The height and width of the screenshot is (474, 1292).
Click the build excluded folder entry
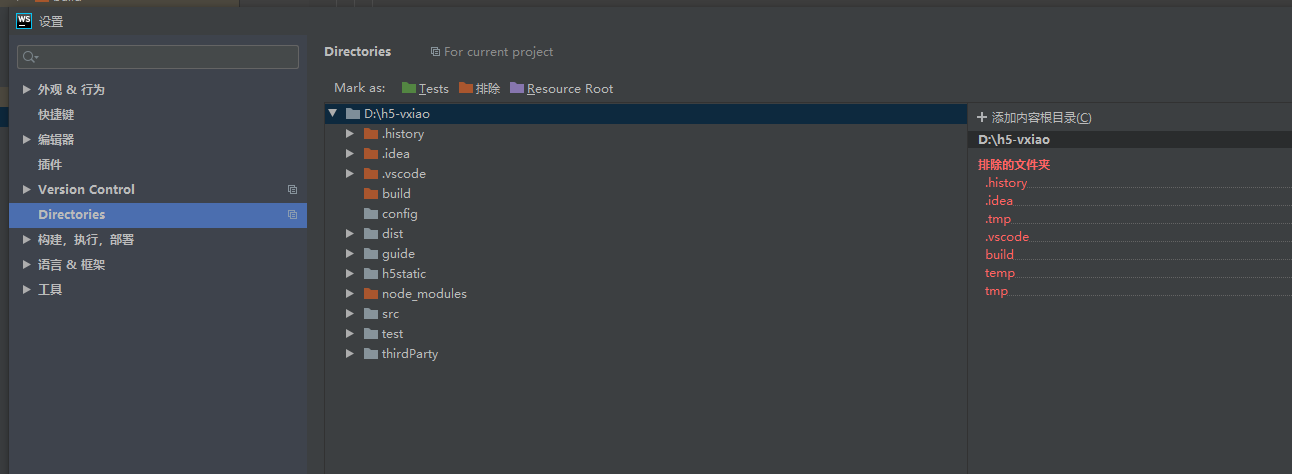pyautogui.click(x=999, y=255)
